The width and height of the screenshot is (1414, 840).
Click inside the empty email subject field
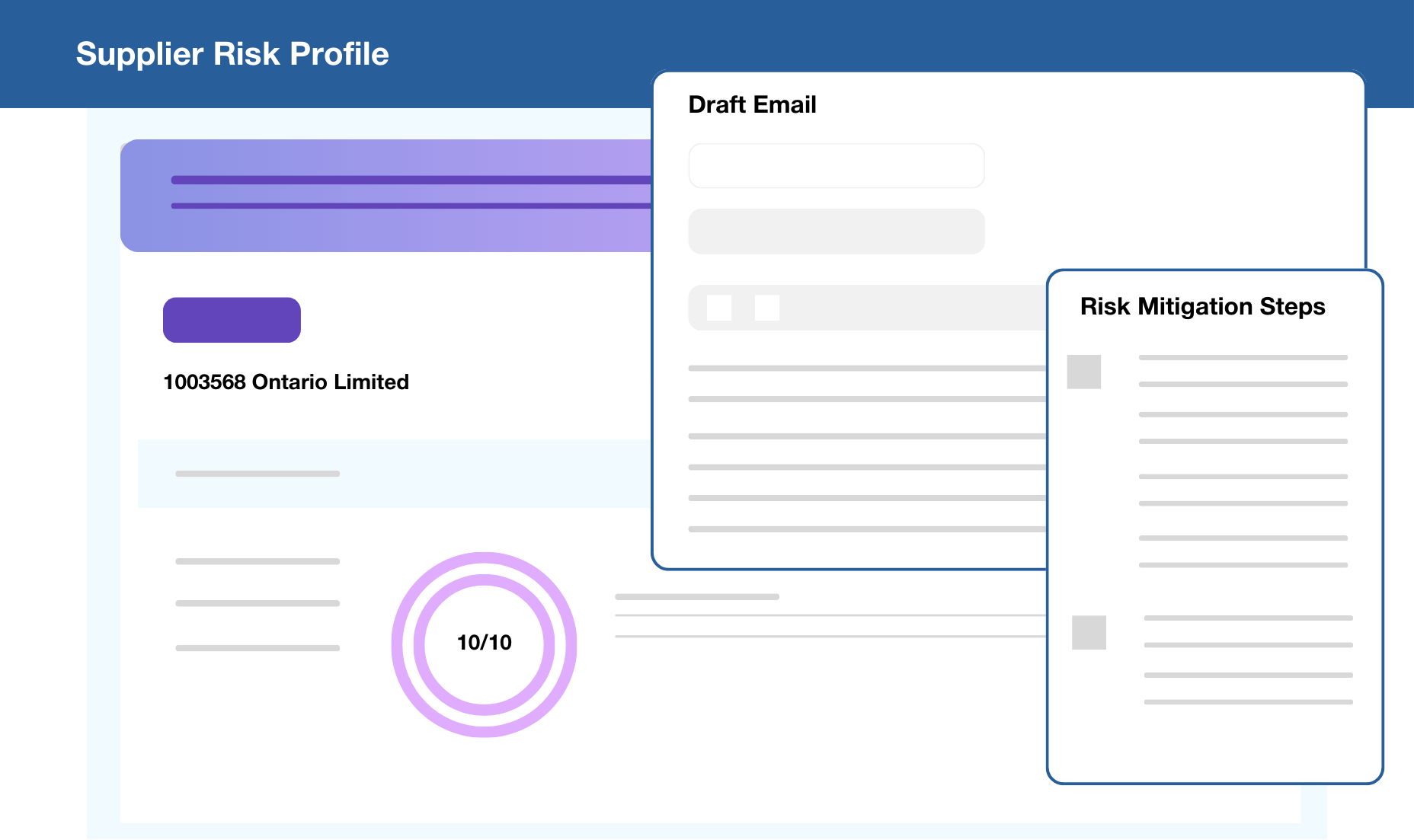(836, 165)
